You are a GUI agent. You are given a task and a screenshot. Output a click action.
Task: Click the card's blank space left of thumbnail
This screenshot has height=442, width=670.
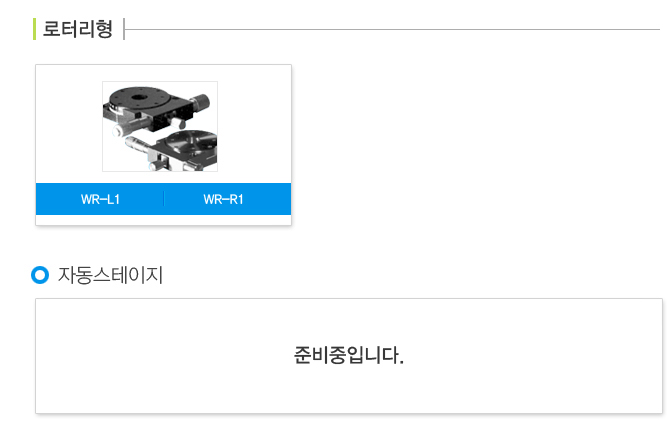pyautogui.click(x=69, y=124)
